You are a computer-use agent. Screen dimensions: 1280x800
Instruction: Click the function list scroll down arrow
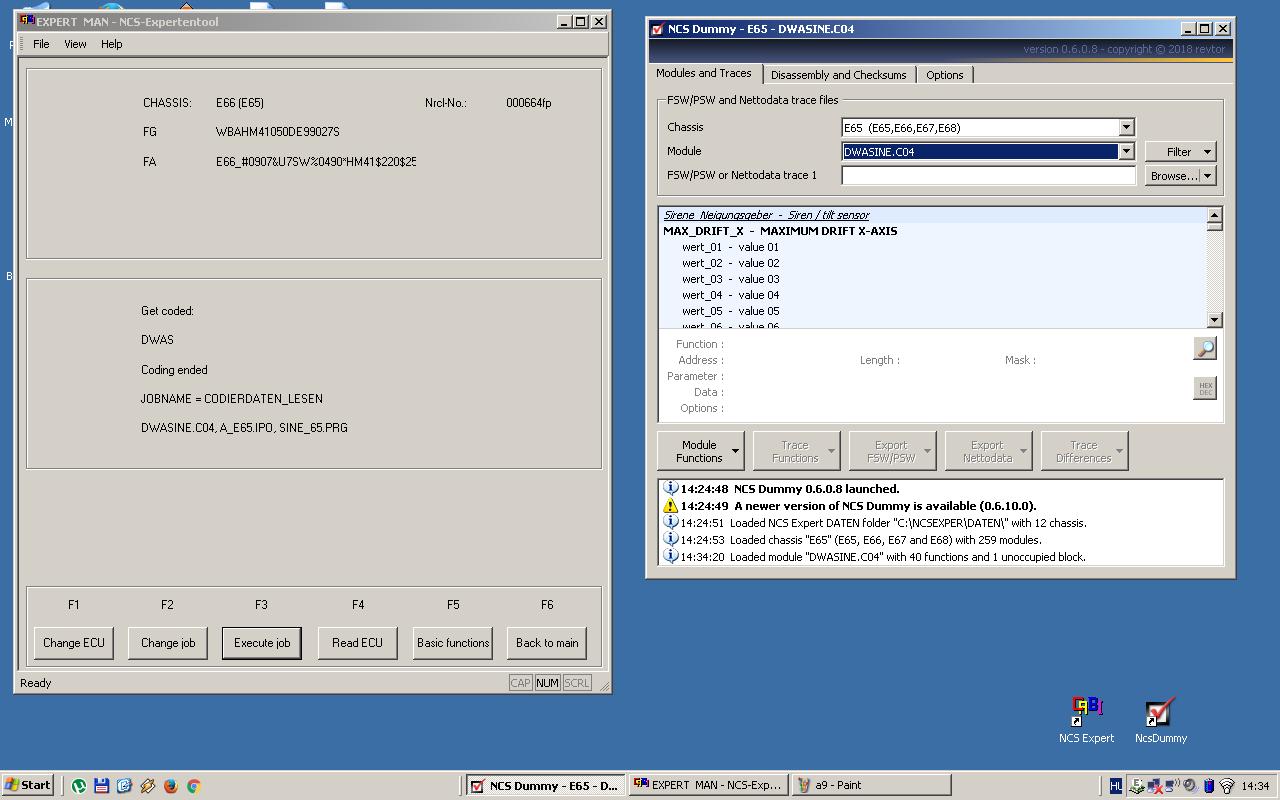[x=1214, y=320]
